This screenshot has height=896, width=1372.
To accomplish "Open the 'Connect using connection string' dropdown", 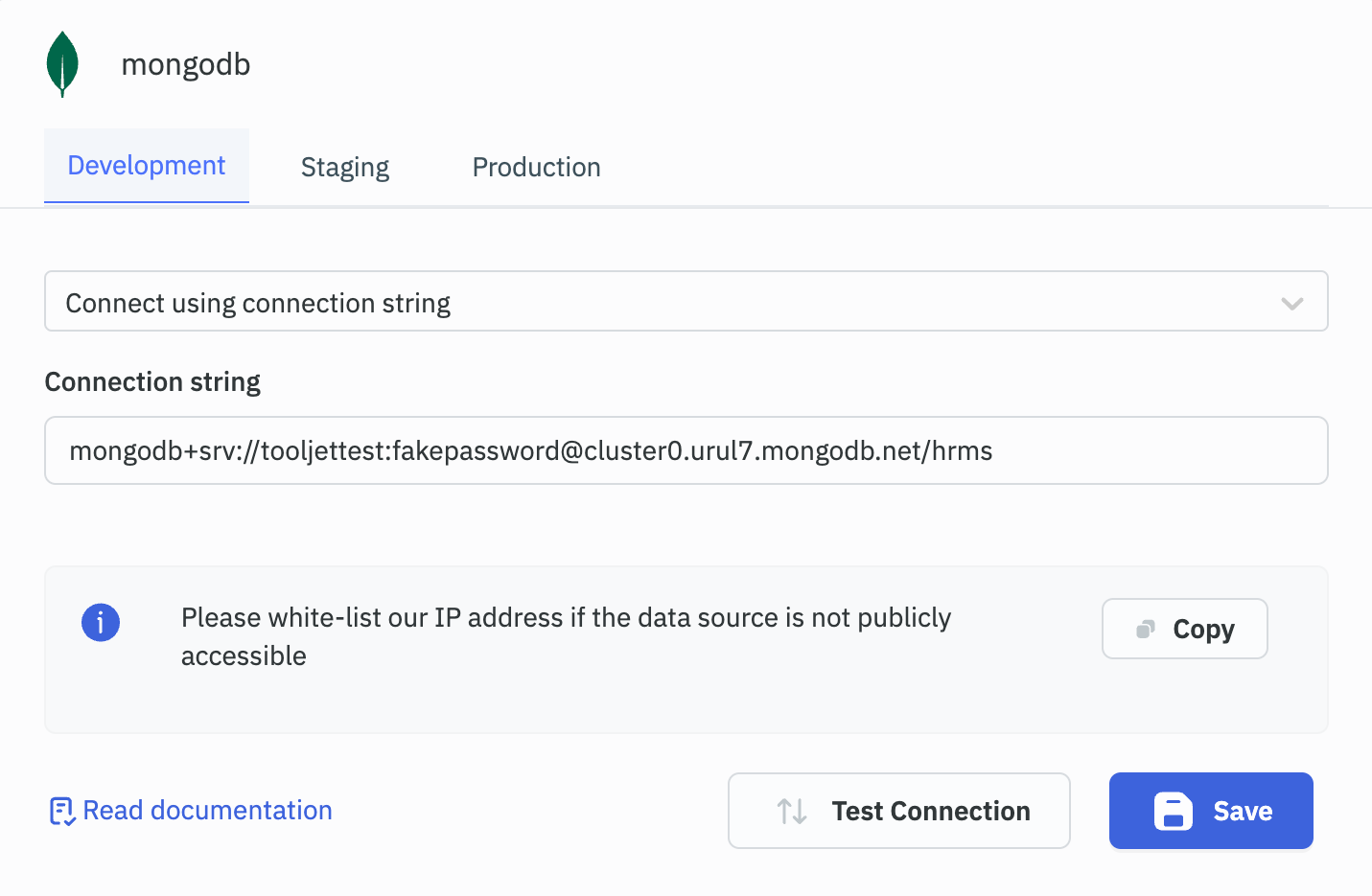I will pos(671,302).
